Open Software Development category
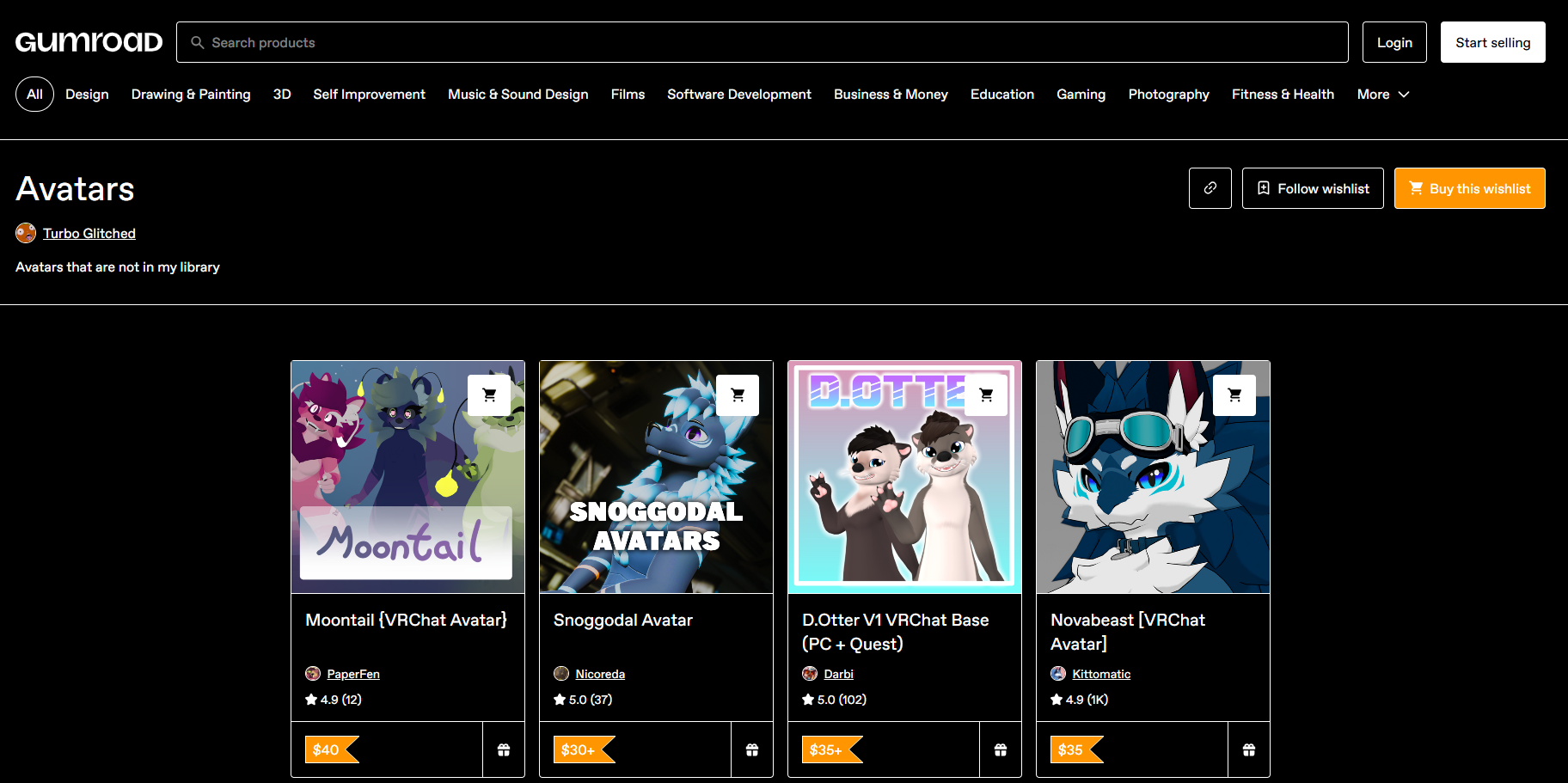 (739, 95)
